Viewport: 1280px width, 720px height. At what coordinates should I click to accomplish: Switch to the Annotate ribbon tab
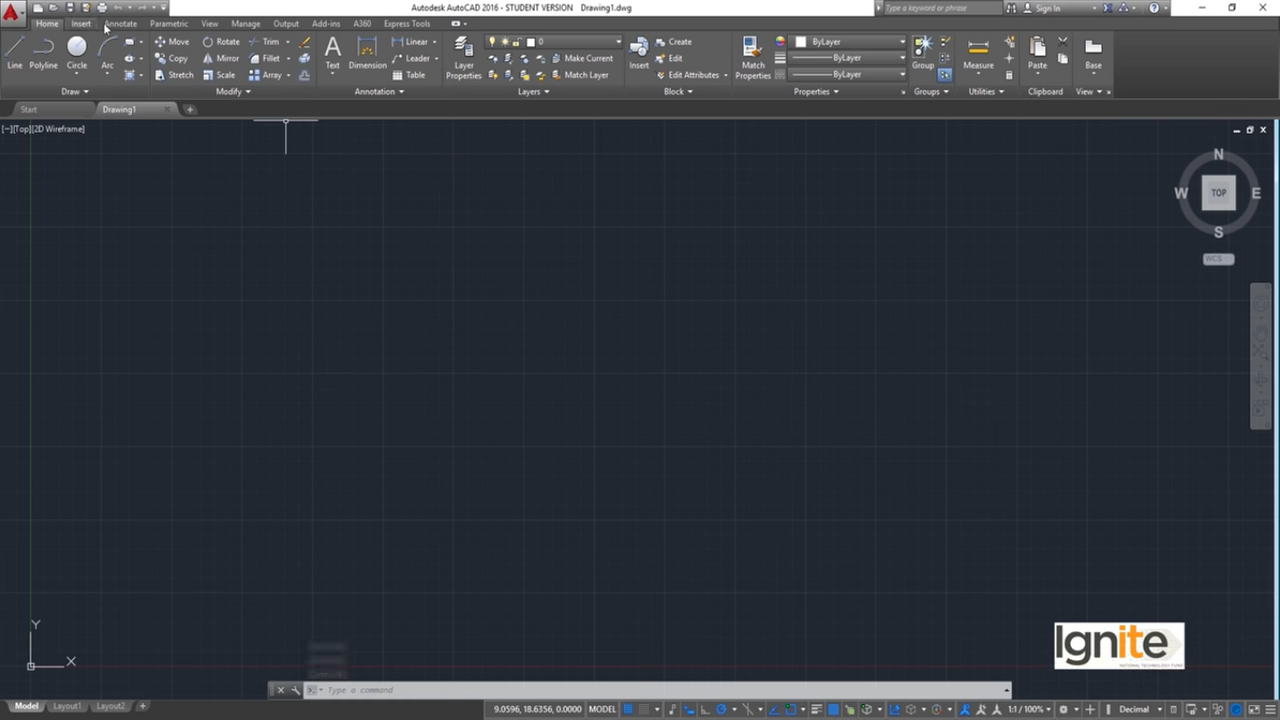[x=121, y=23]
